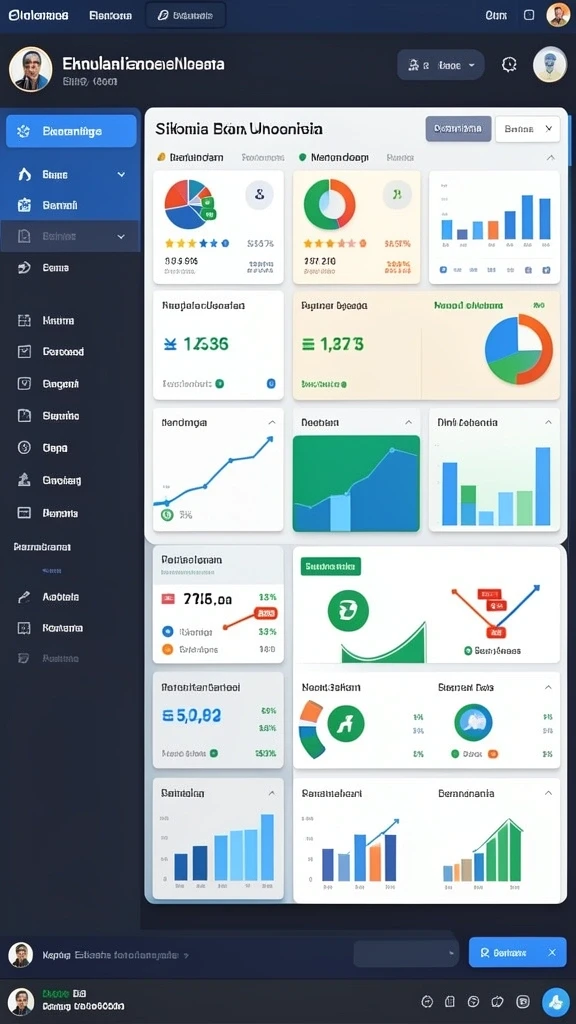Open the round profile avatar beside clock icon
576x1024 pixels.
(x=550, y=64)
